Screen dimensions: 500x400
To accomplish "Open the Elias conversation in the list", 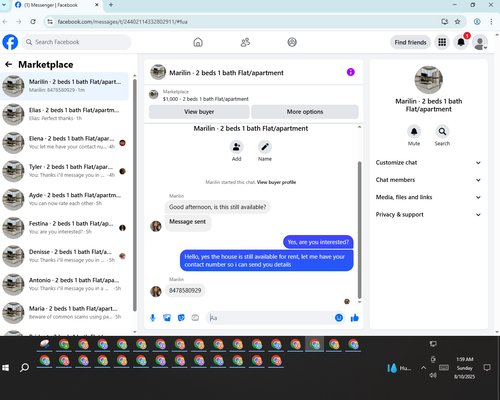I will pyautogui.click(x=65, y=114).
